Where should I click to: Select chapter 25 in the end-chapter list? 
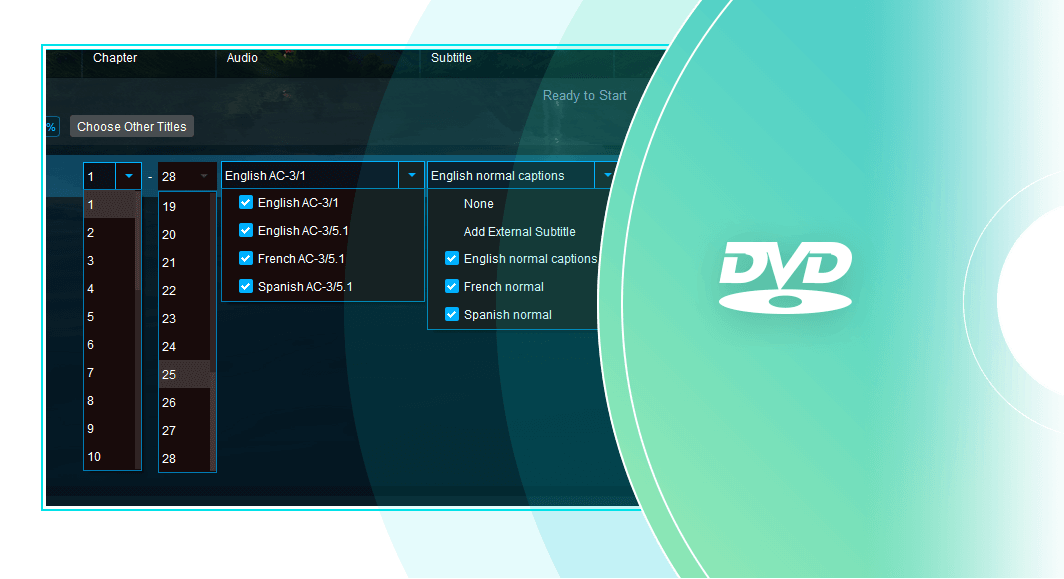pyautogui.click(x=186, y=373)
